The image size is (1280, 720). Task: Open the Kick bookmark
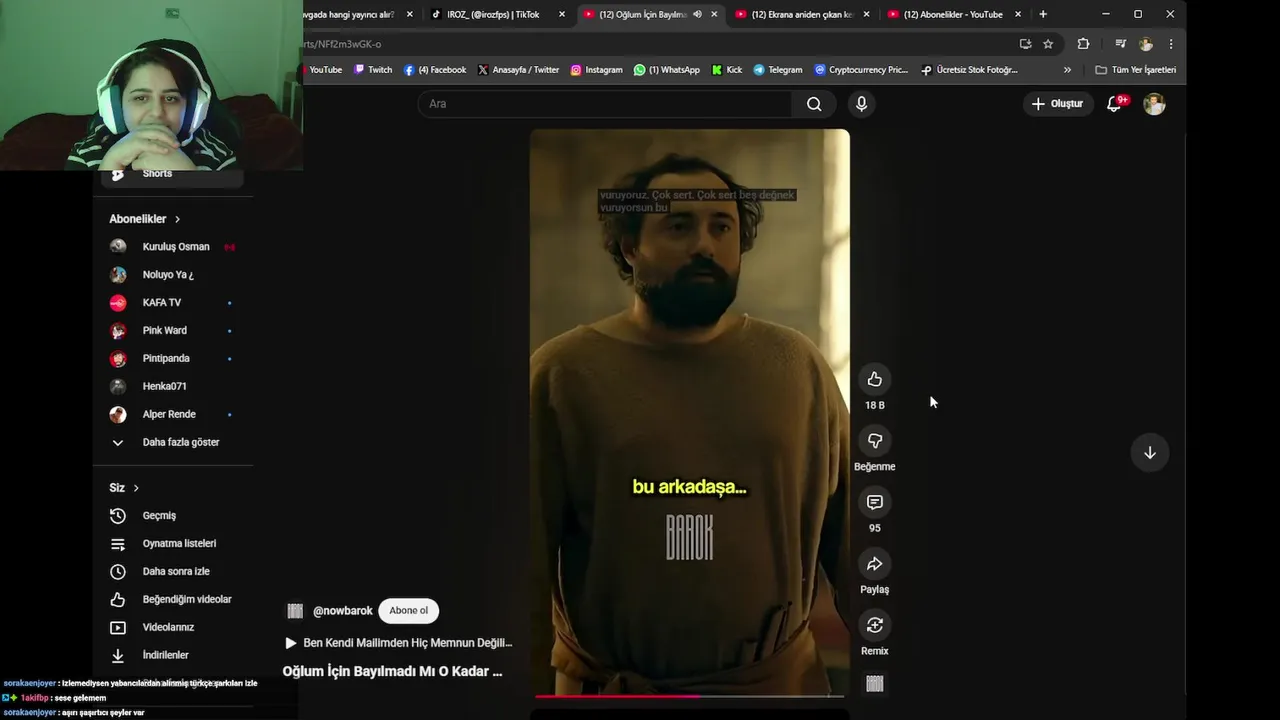click(727, 70)
